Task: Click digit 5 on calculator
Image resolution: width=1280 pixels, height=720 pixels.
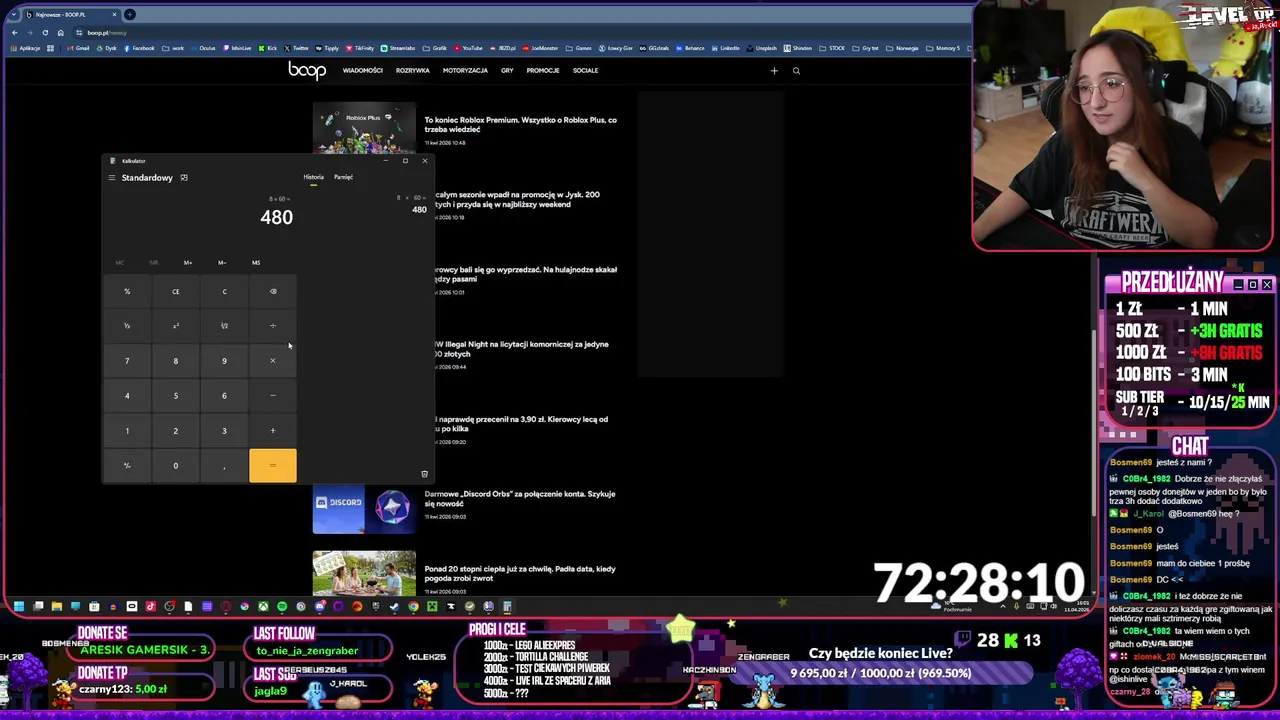Action: click(x=175, y=396)
